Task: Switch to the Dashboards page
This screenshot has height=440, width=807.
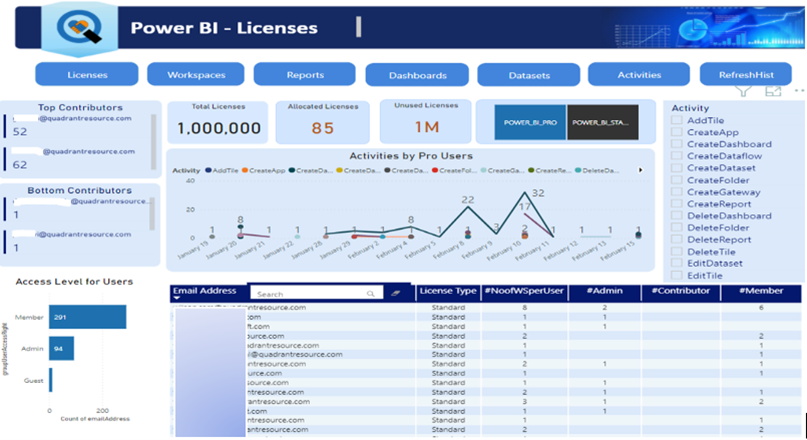Action: [416, 75]
